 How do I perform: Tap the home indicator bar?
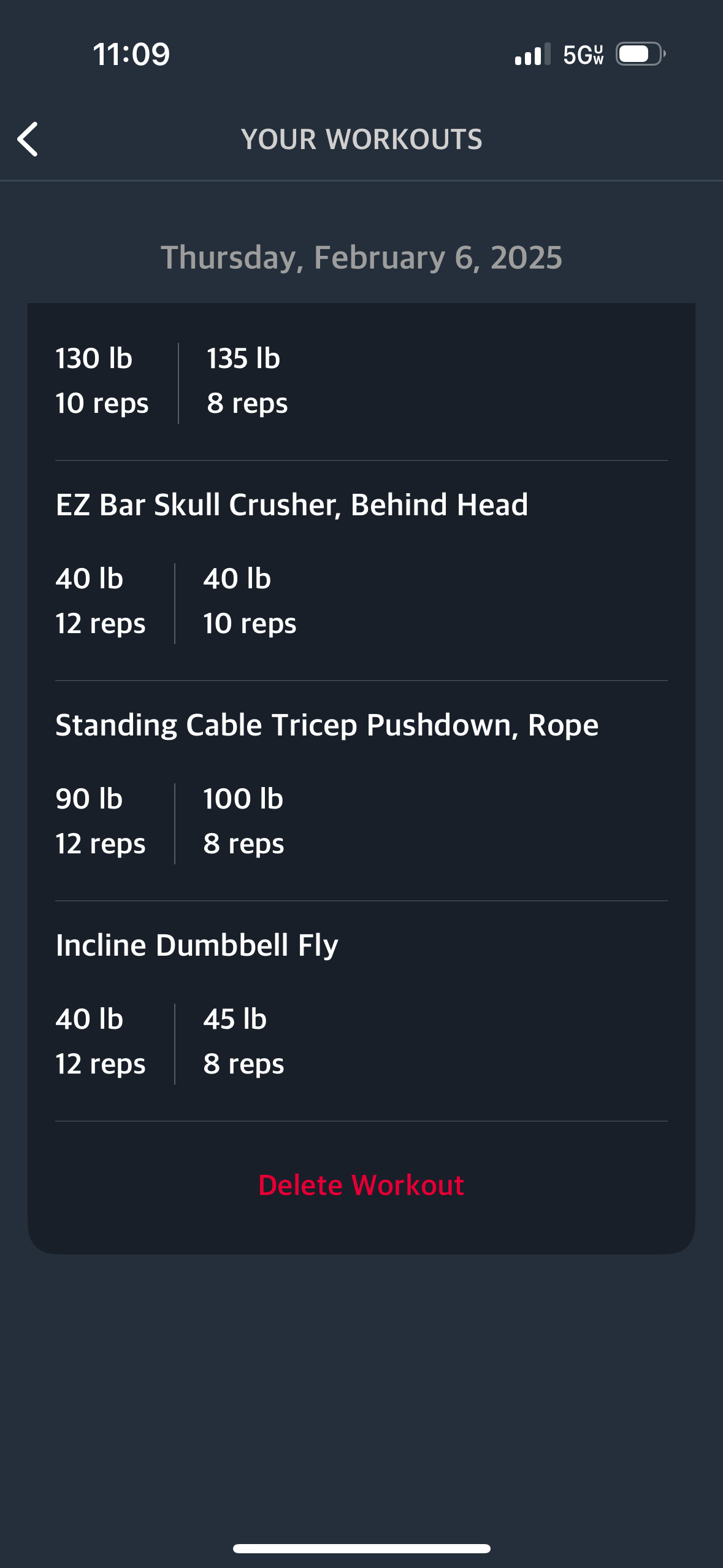(361, 1548)
